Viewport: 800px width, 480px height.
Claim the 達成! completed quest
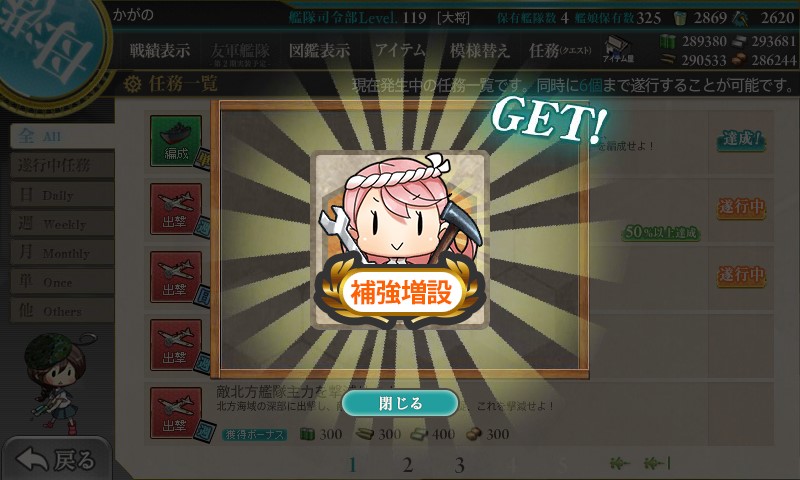[741, 139]
